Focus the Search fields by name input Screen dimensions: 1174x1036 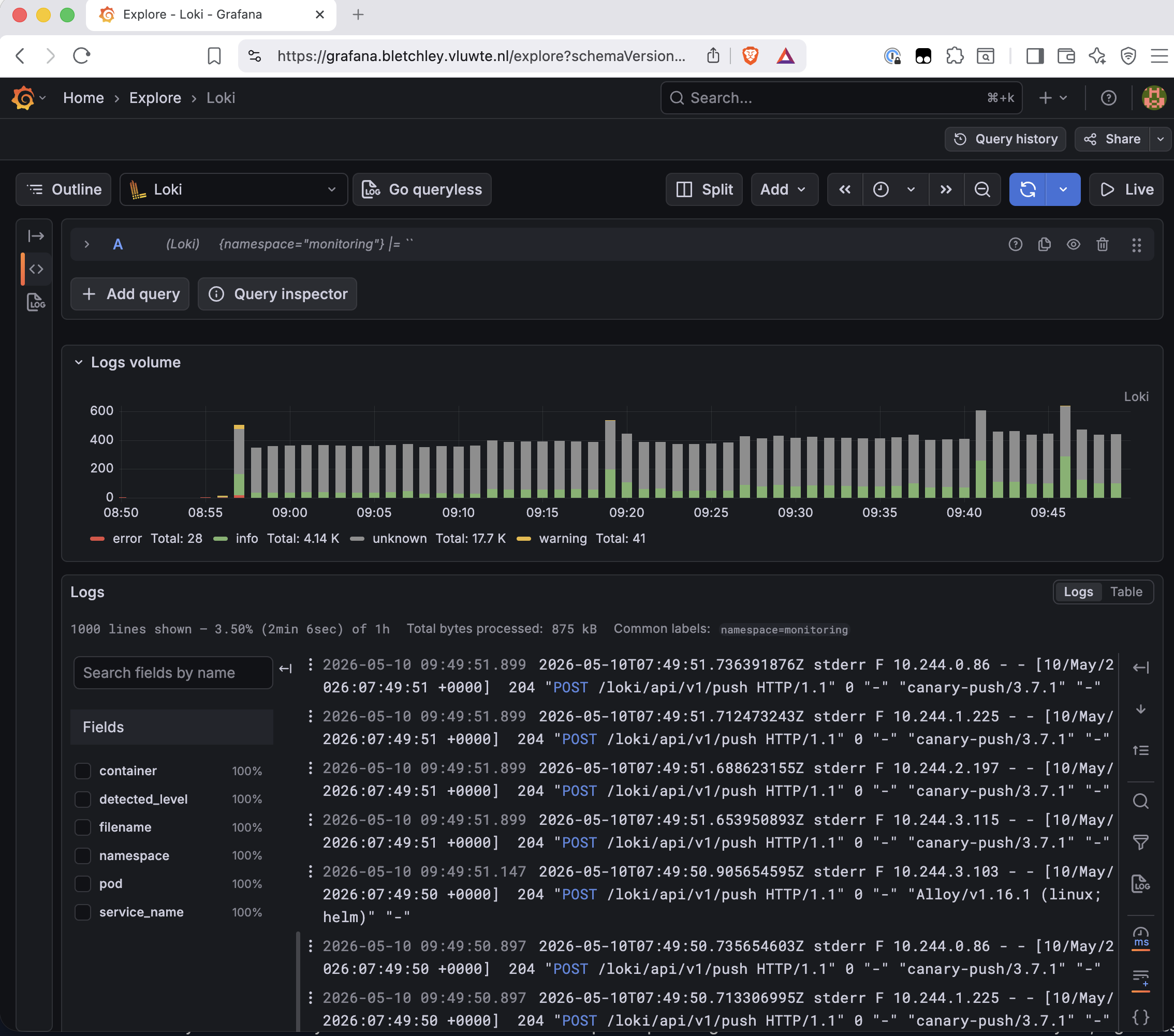(173, 673)
